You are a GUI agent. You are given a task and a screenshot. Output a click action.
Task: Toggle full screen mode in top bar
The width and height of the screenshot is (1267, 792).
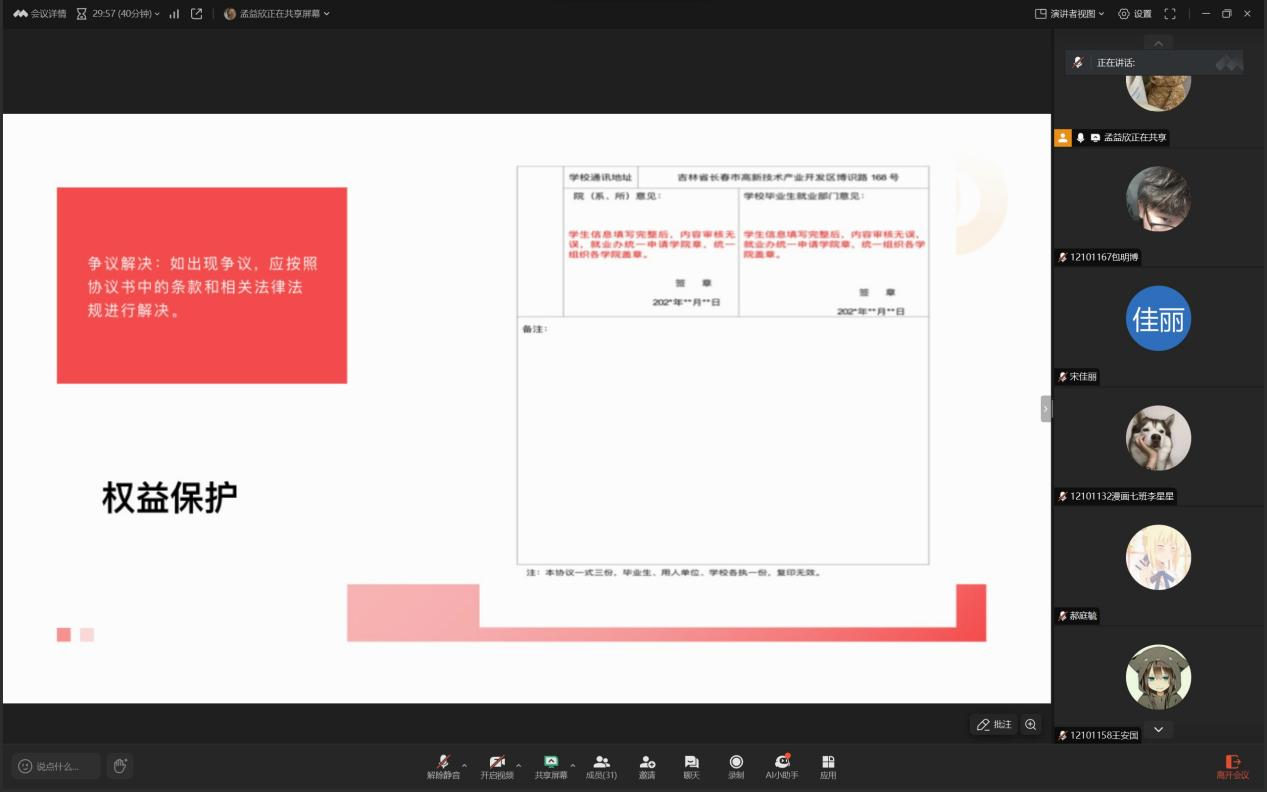(x=1170, y=14)
